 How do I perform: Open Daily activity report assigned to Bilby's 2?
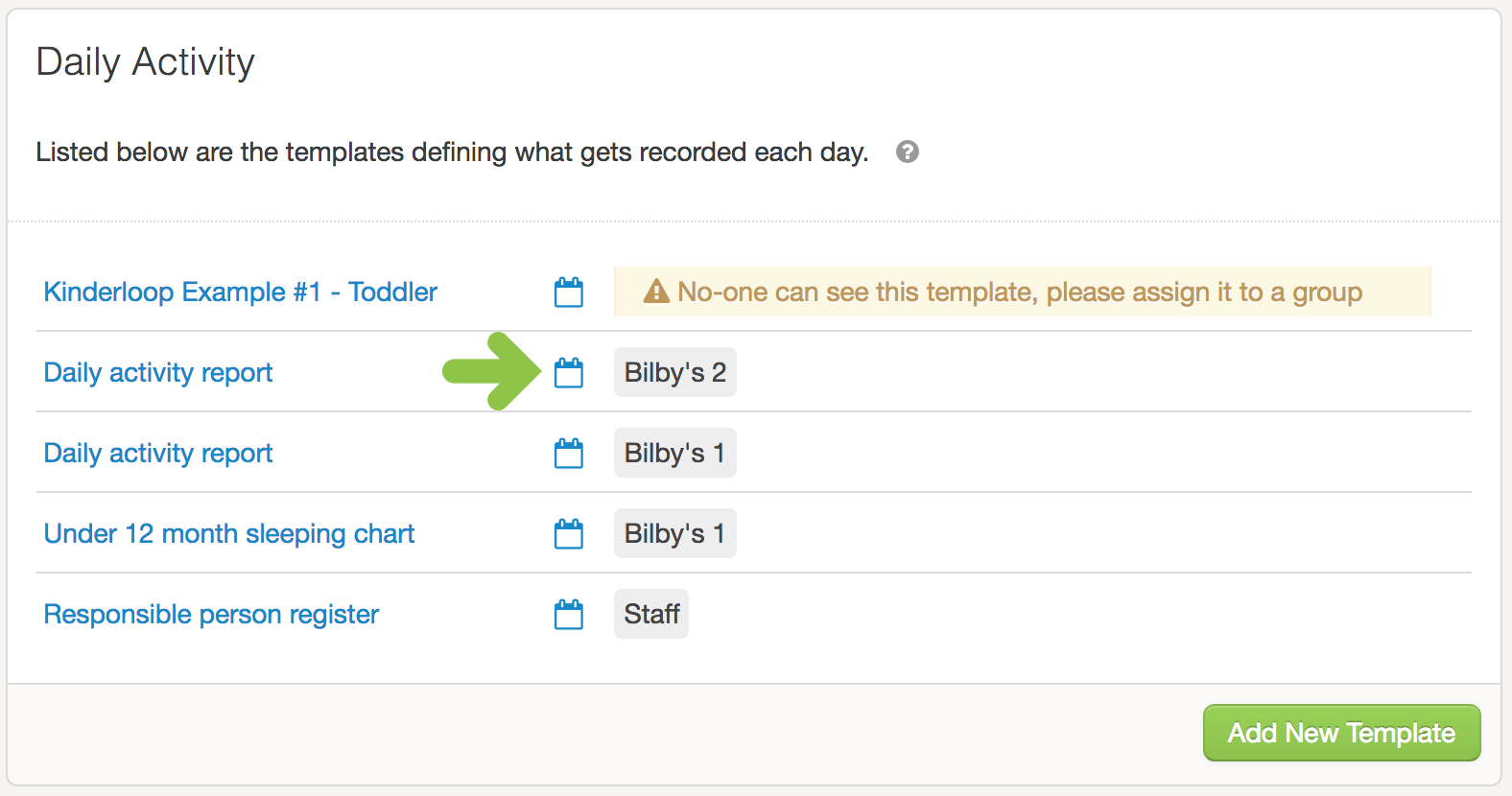pyautogui.click(x=158, y=372)
